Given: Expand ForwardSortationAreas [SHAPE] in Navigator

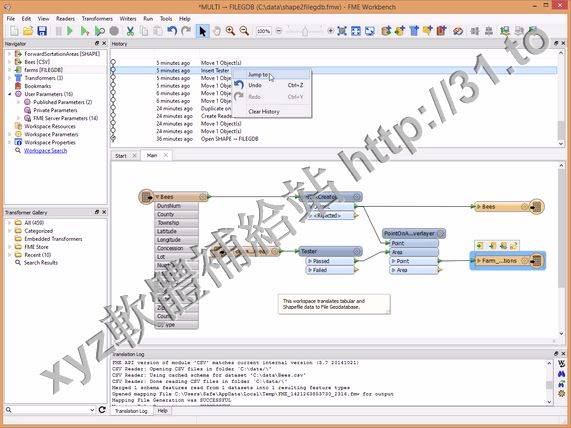Looking at the screenshot, I should pos(9,54).
